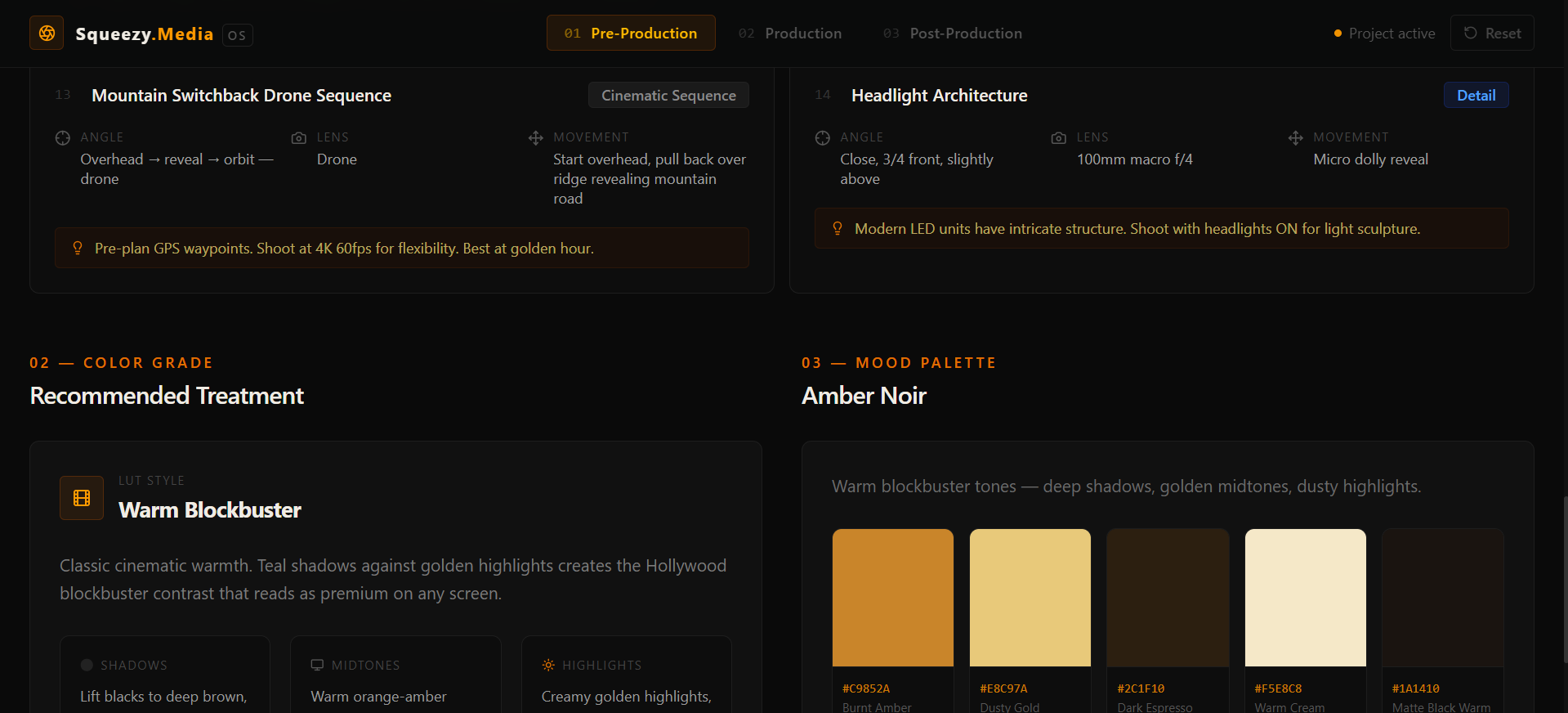Screen dimensions: 1568x713
Task: Click the Movement arrows icon in shot 14
Action: point(1296,138)
